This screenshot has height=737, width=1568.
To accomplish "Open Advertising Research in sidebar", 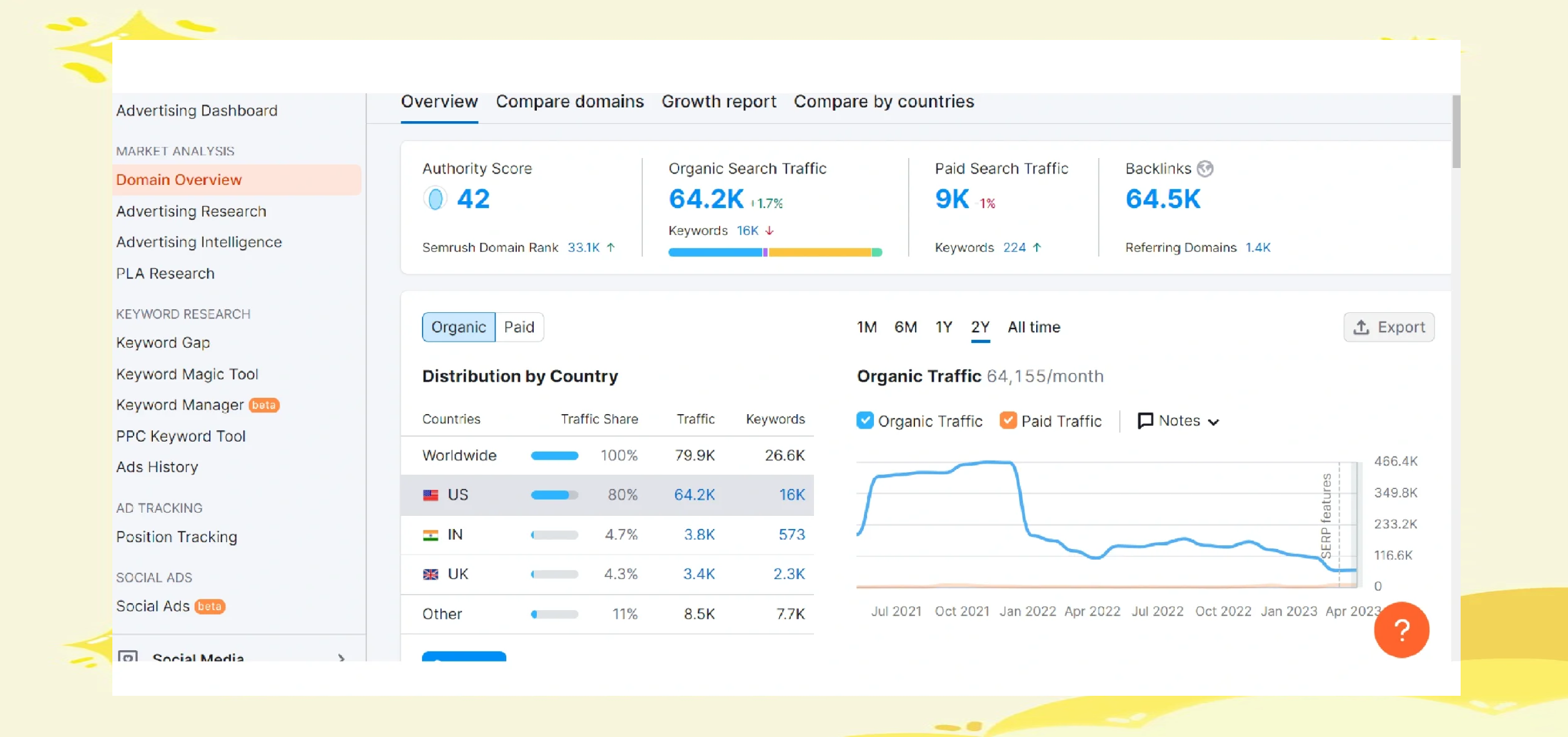I will click(x=191, y=212).
